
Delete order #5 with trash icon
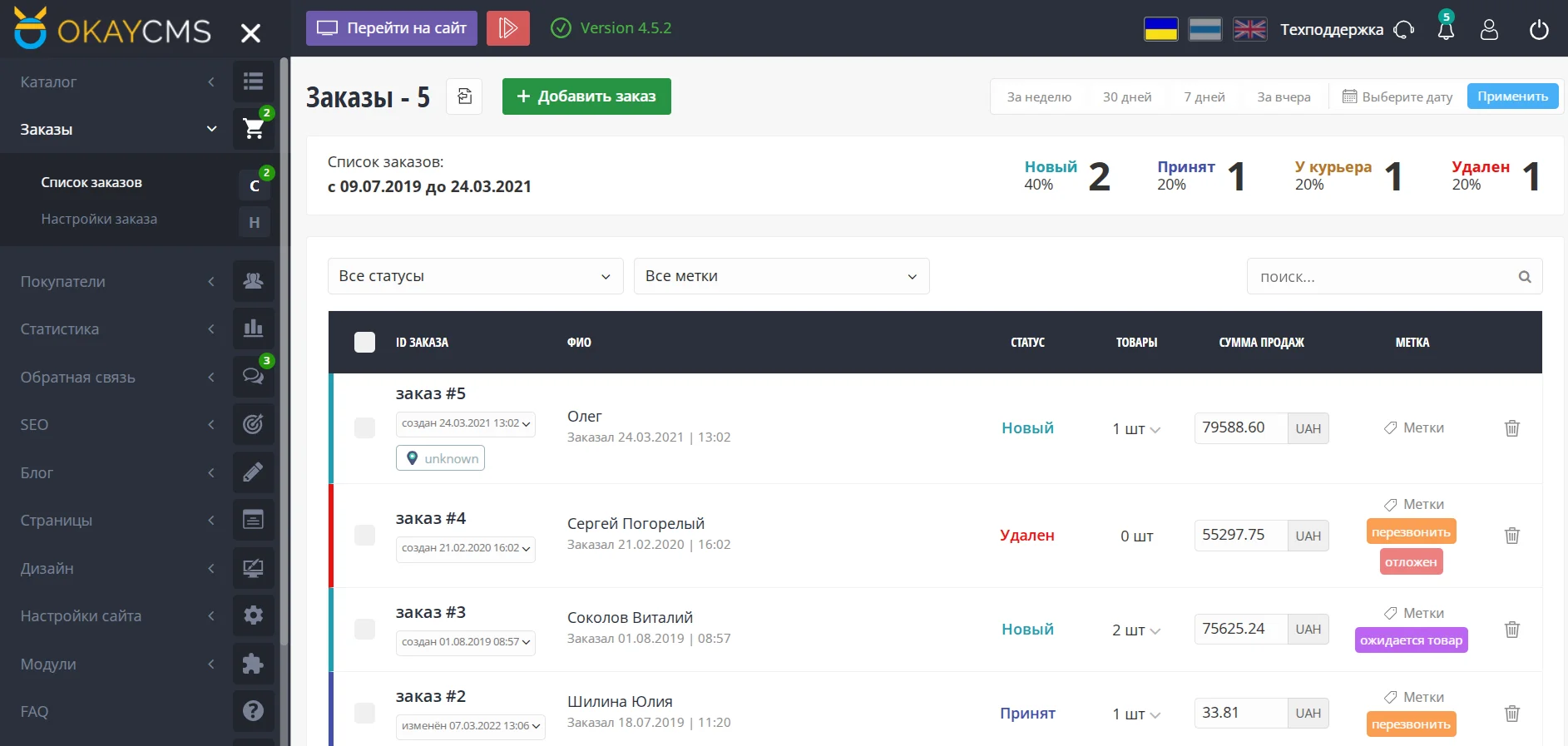tap(1512, 428)
